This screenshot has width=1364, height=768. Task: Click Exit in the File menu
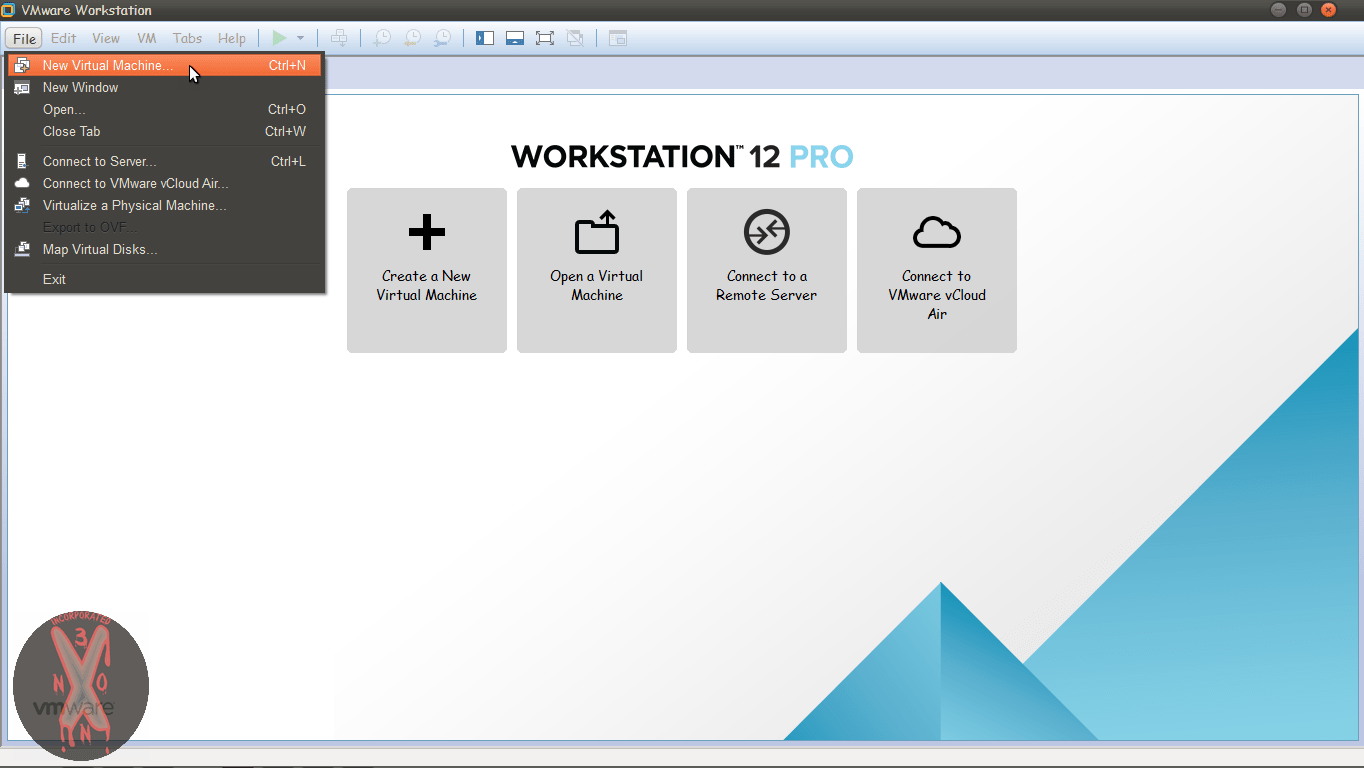click(165, 279)
